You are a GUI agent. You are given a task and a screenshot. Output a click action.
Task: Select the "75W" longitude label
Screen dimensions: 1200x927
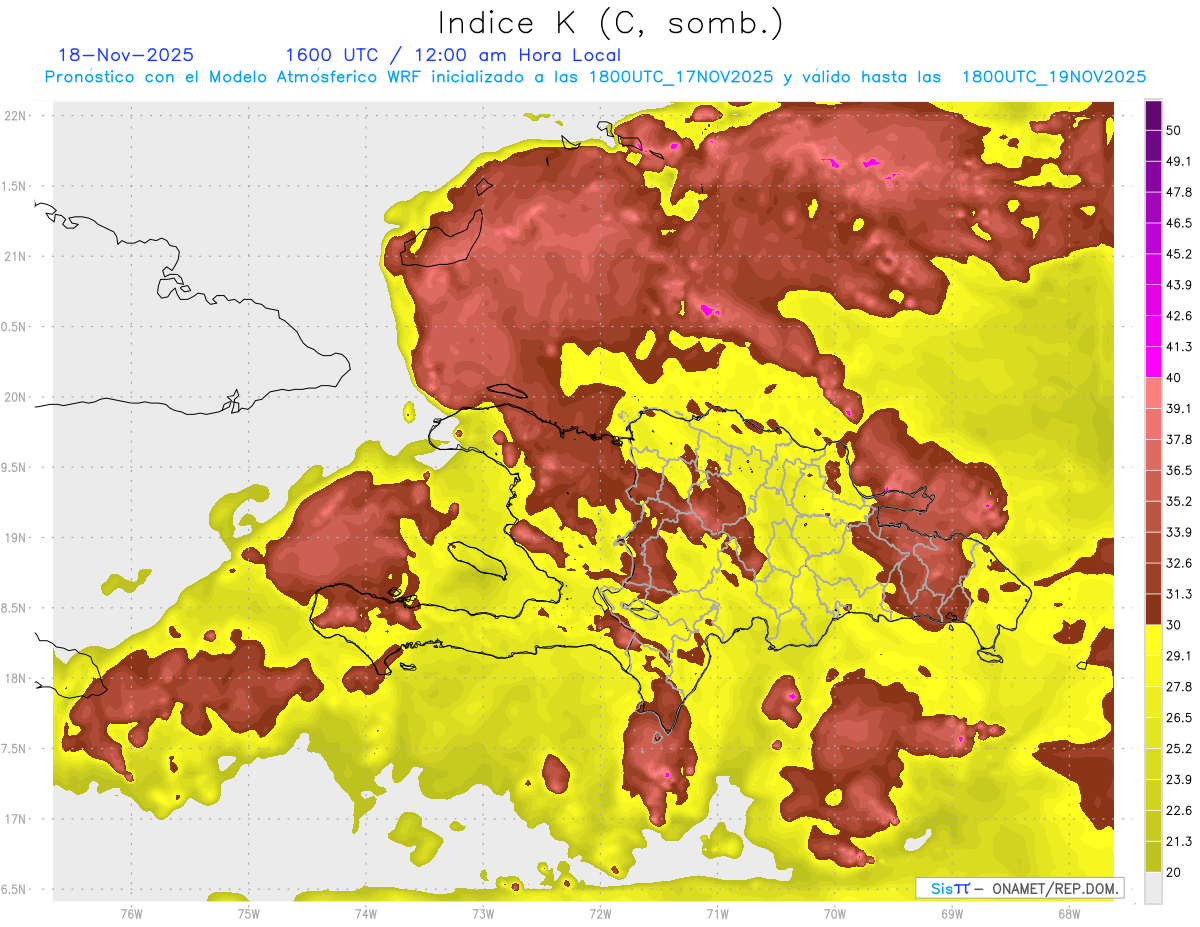[x=249, y=913]
